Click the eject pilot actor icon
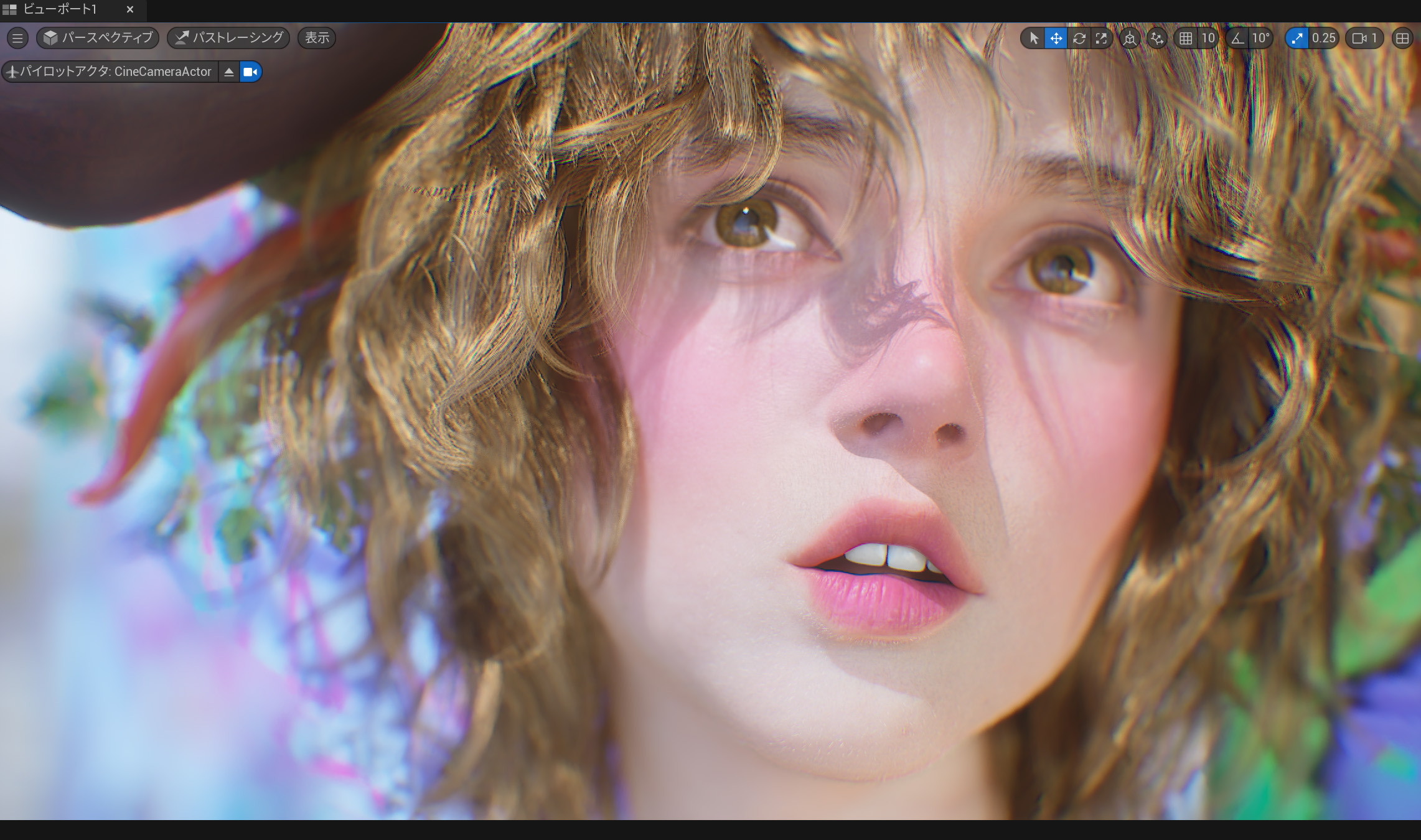This screenshot has width=1421, height=840. 229,72
